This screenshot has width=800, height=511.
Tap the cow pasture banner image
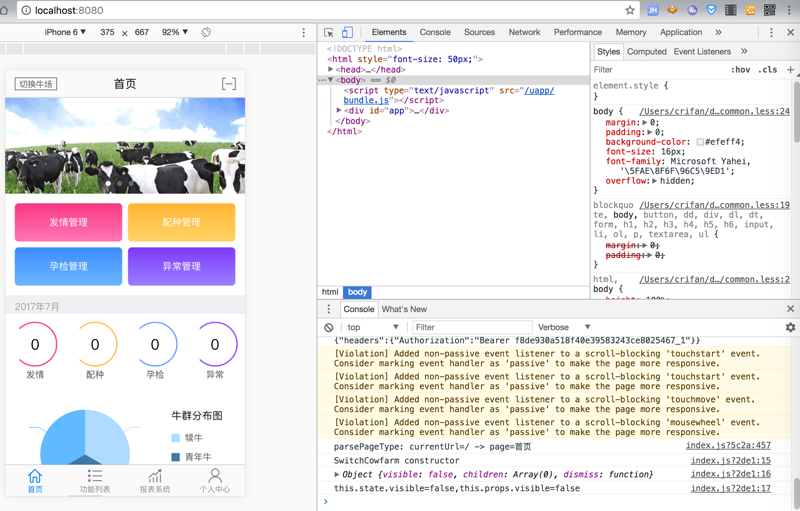[x=125, y=146]
